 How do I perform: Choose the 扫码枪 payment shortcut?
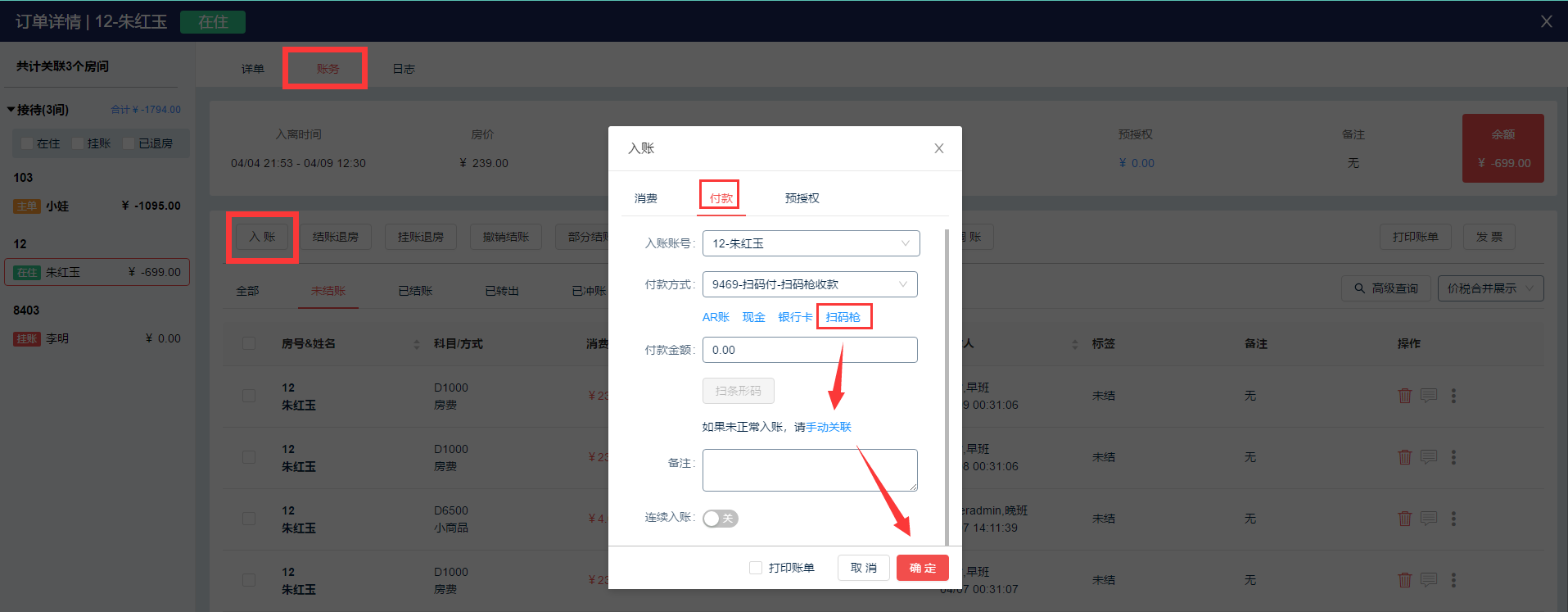tap(843, 317)
